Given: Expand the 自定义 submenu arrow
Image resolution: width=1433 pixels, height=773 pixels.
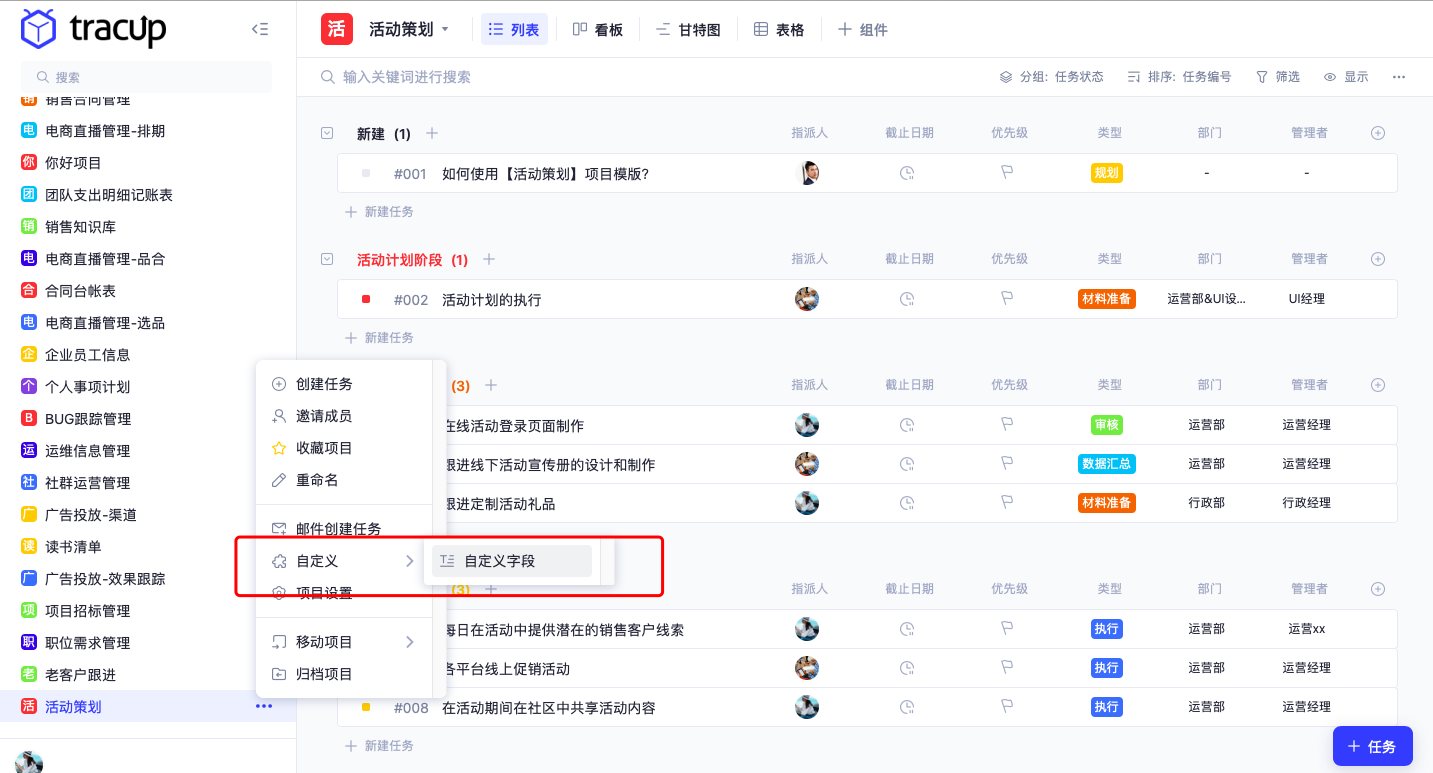Looking at the screenshot, I should pos(410,560).
